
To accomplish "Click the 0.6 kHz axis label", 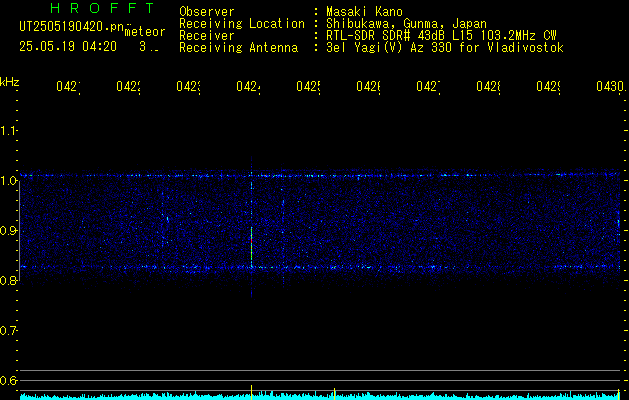I will pyautogui.click(x=8, y=380).
